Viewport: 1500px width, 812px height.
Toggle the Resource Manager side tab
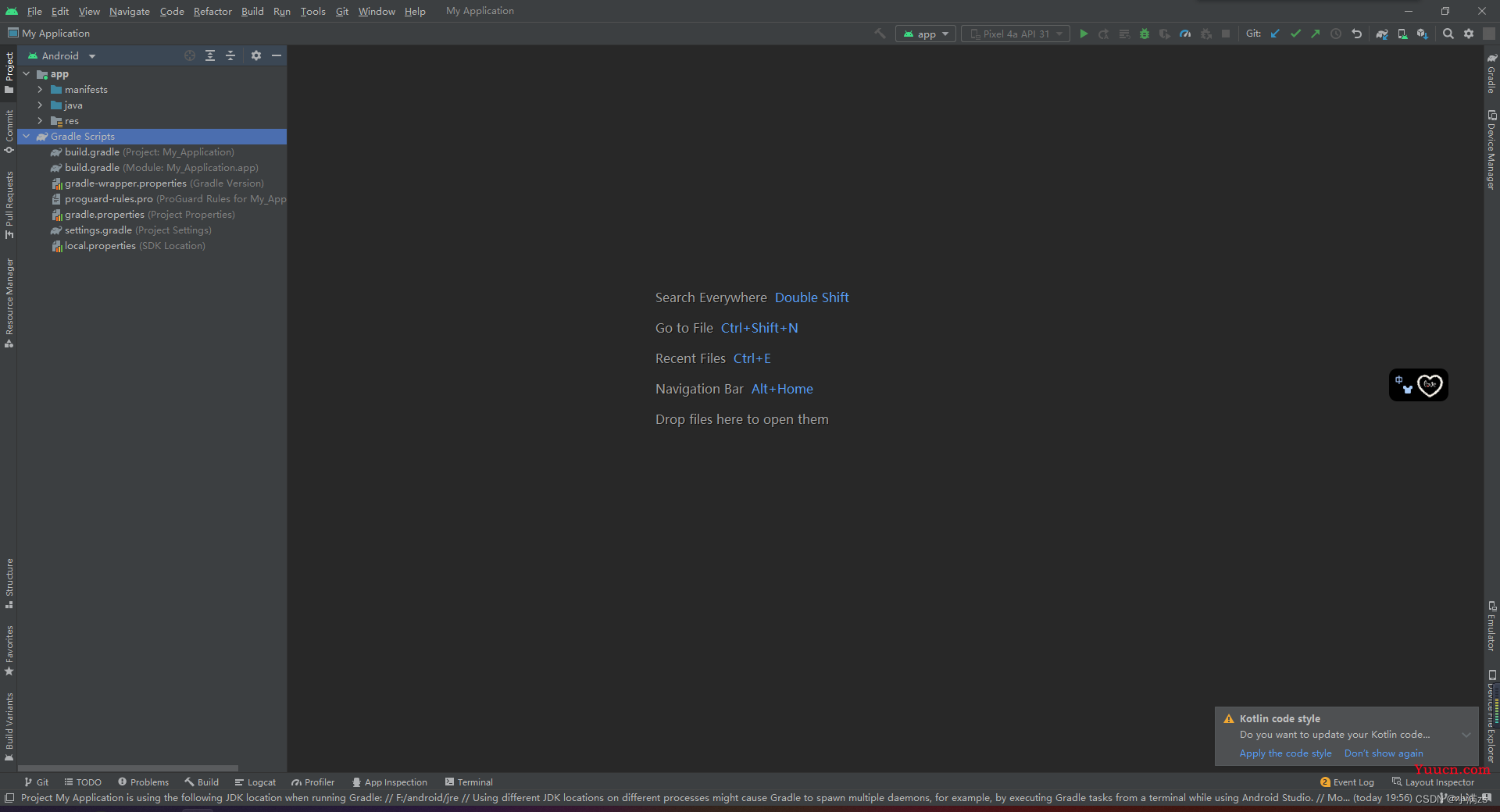pos(9,303)
